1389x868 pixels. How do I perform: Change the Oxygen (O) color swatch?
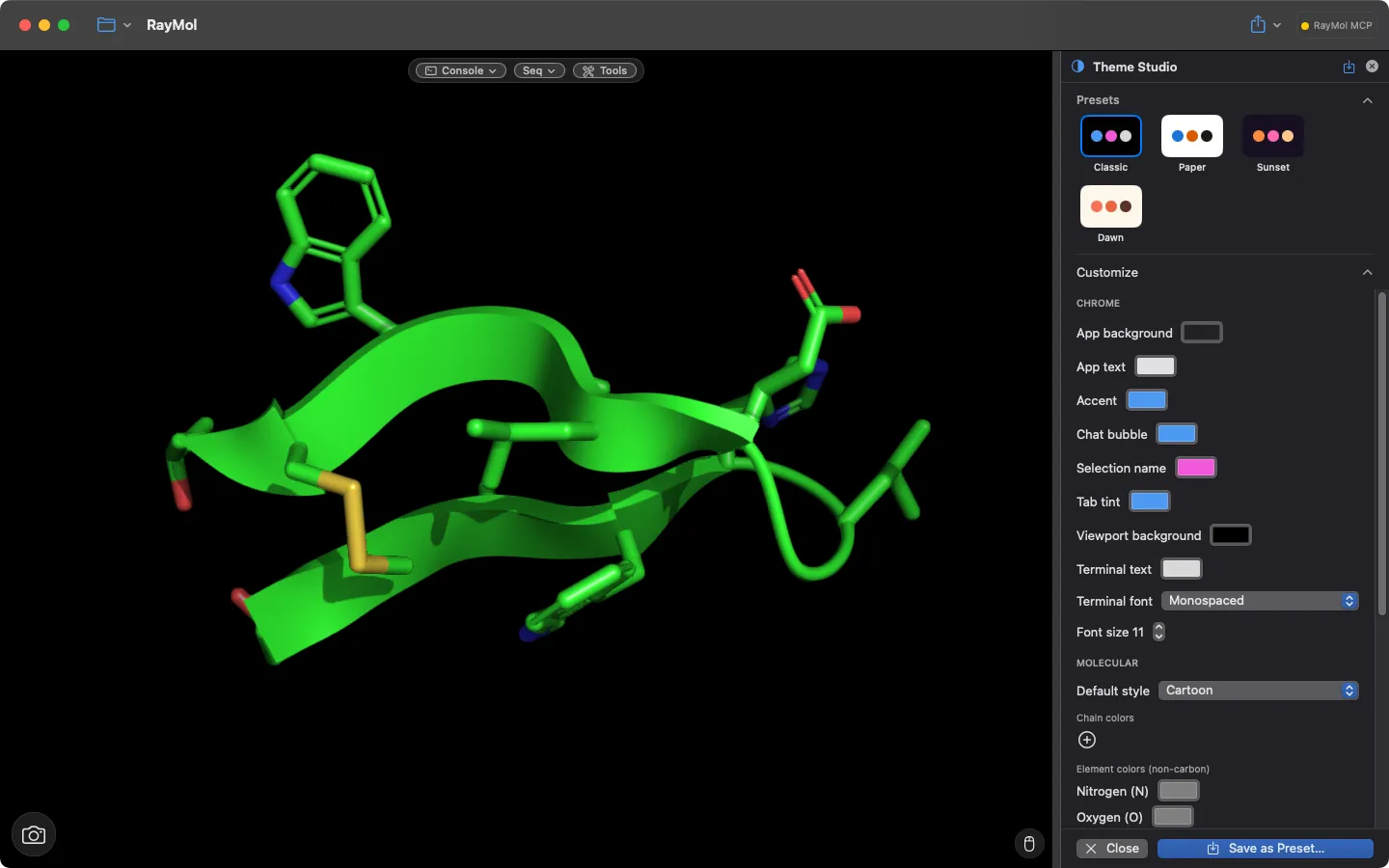coord(1173,817)
